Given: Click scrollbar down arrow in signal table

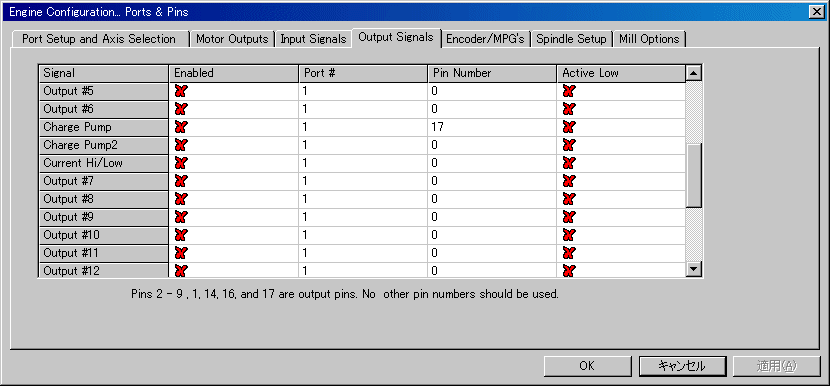Looking at the screenshot, I should click(x=693, y=270).
